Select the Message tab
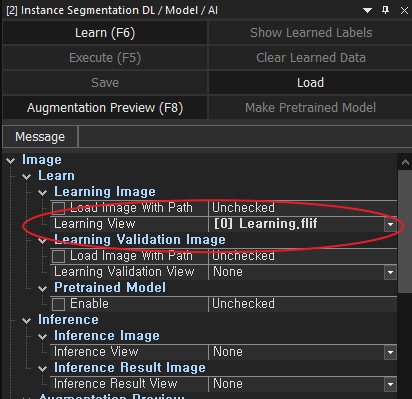The height and width of the screenshot is (399, 412). click(40, 137)
